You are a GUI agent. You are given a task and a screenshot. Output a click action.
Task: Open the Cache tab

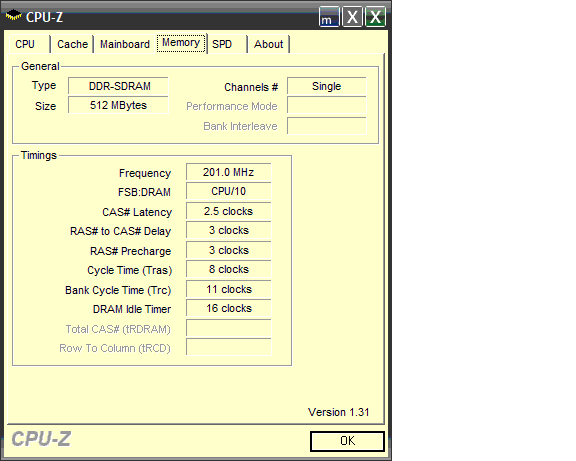72,44
